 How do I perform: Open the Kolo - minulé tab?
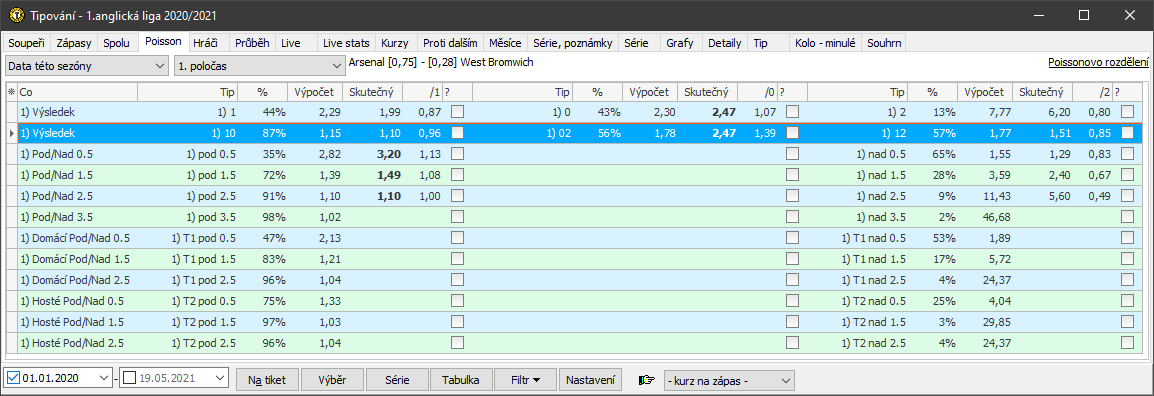824,43
